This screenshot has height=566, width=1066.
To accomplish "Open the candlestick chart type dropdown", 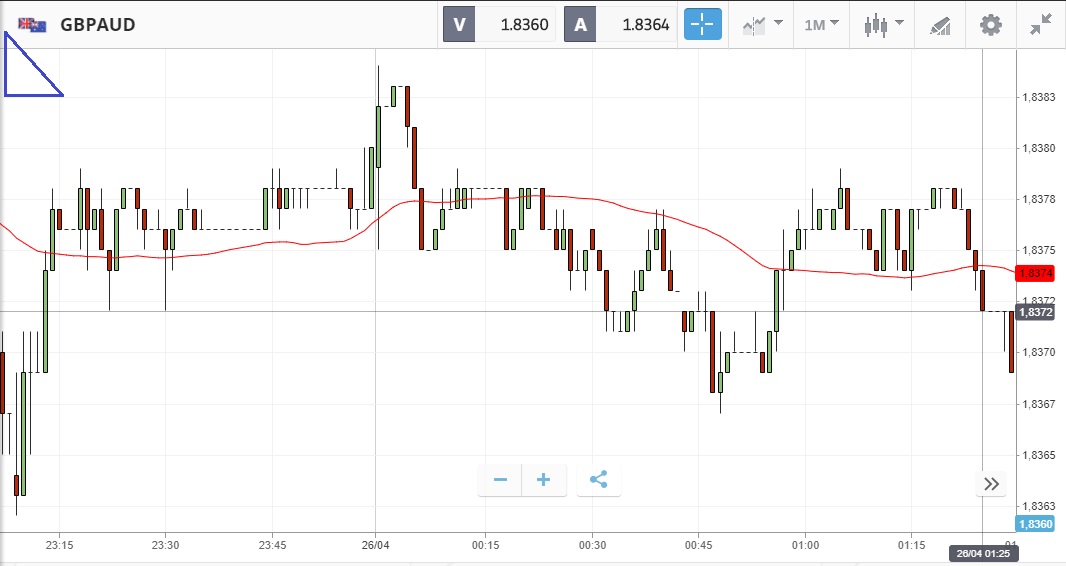I will coord(883,24).
